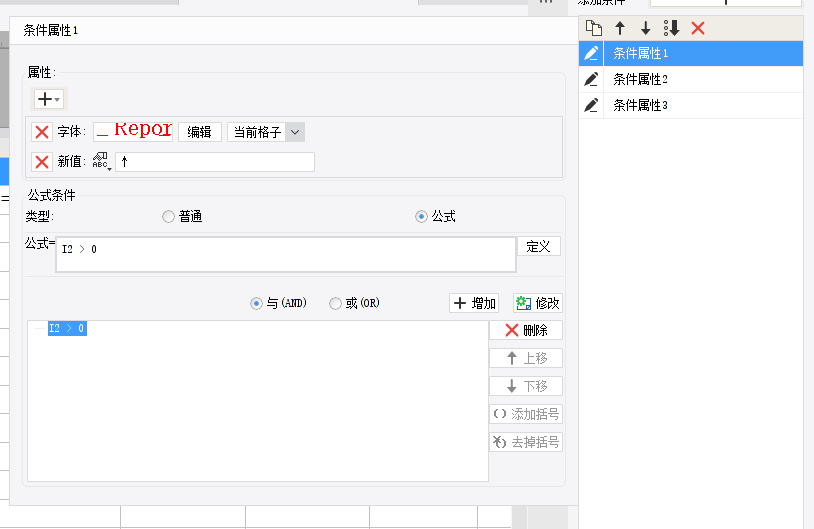814x529 pixels.
Task: Click the 添加括号 button
Action: point(526,414)
